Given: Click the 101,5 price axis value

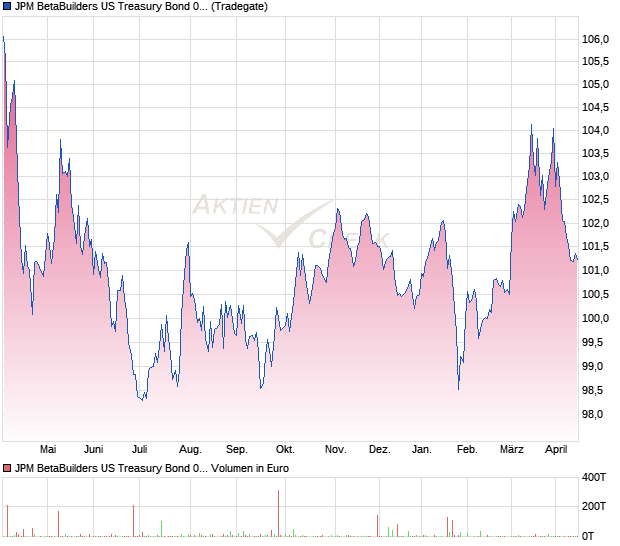Looking at the screenshot, I should (x=595, y=247).
